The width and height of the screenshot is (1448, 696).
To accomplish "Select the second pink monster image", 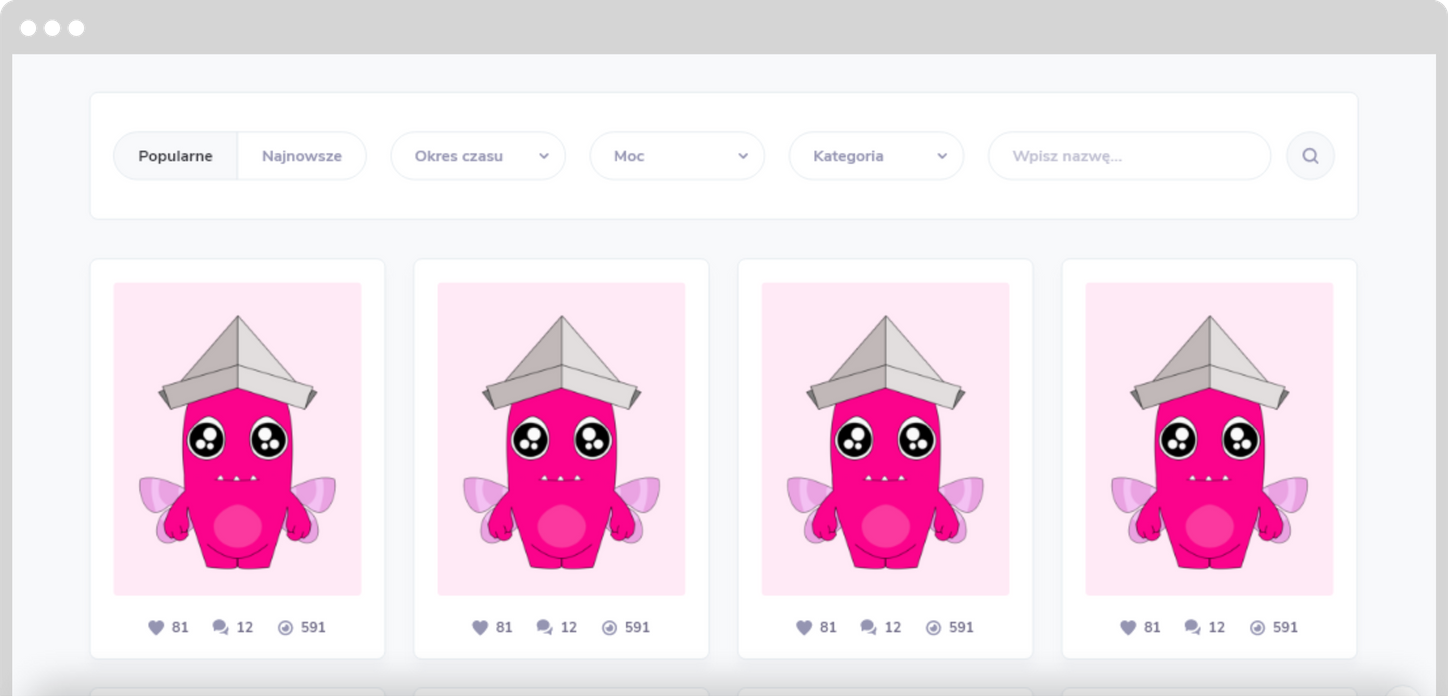I will pyautogui.click(x=561, y=439).
